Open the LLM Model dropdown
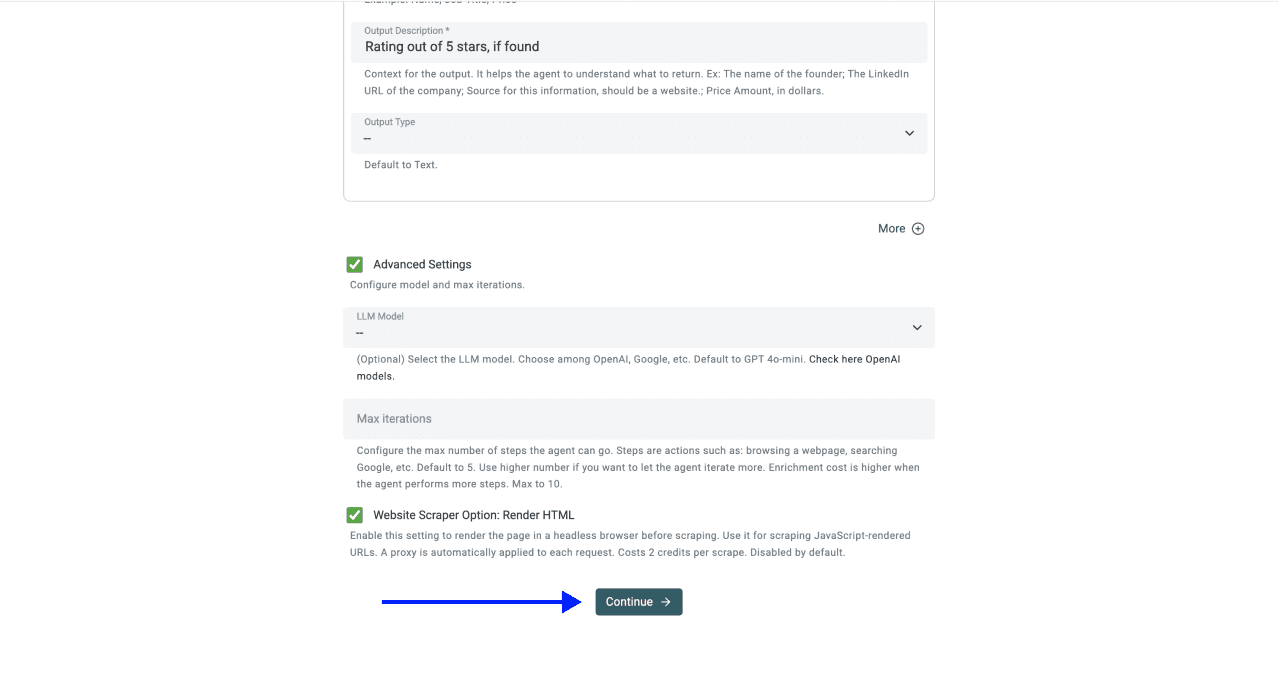 639,327
